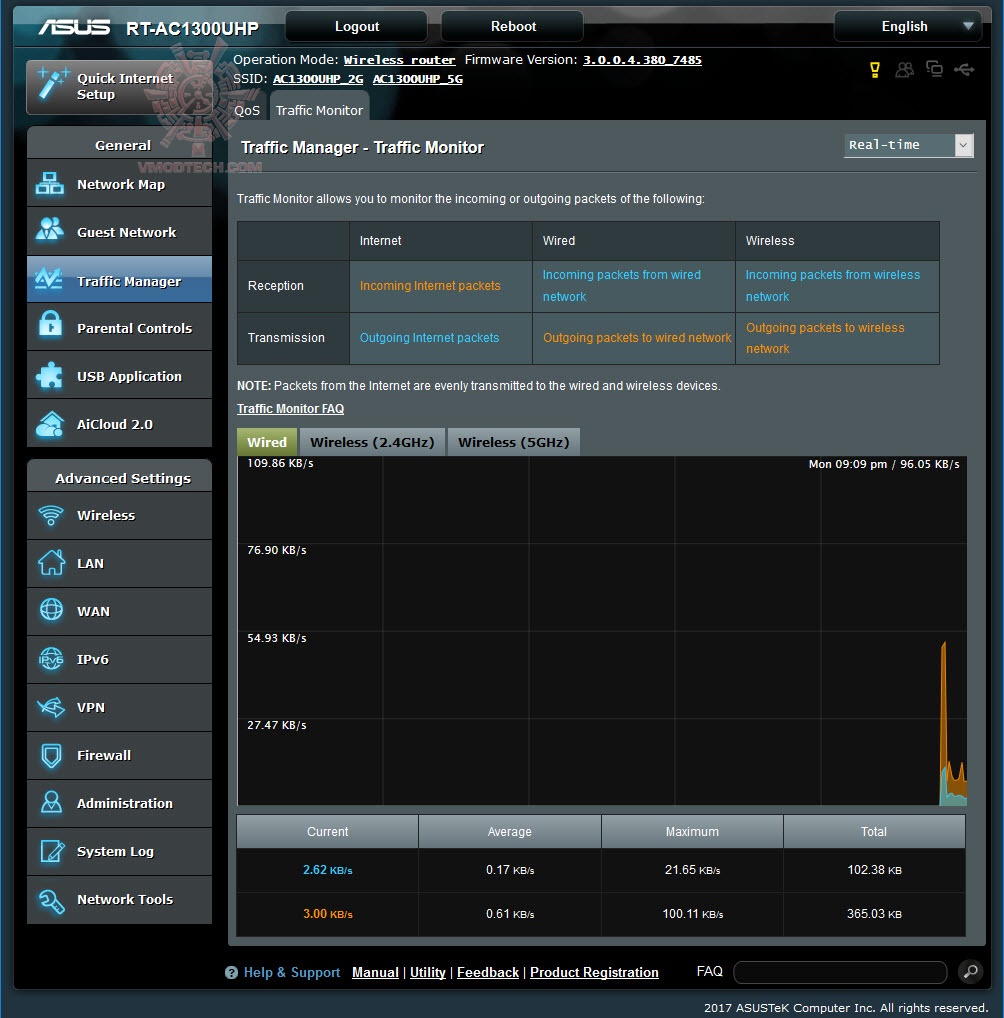This screenshot has width=1004, height=1018.
Task: Click the total value 102.38 KB
Action: click(874, 869)
